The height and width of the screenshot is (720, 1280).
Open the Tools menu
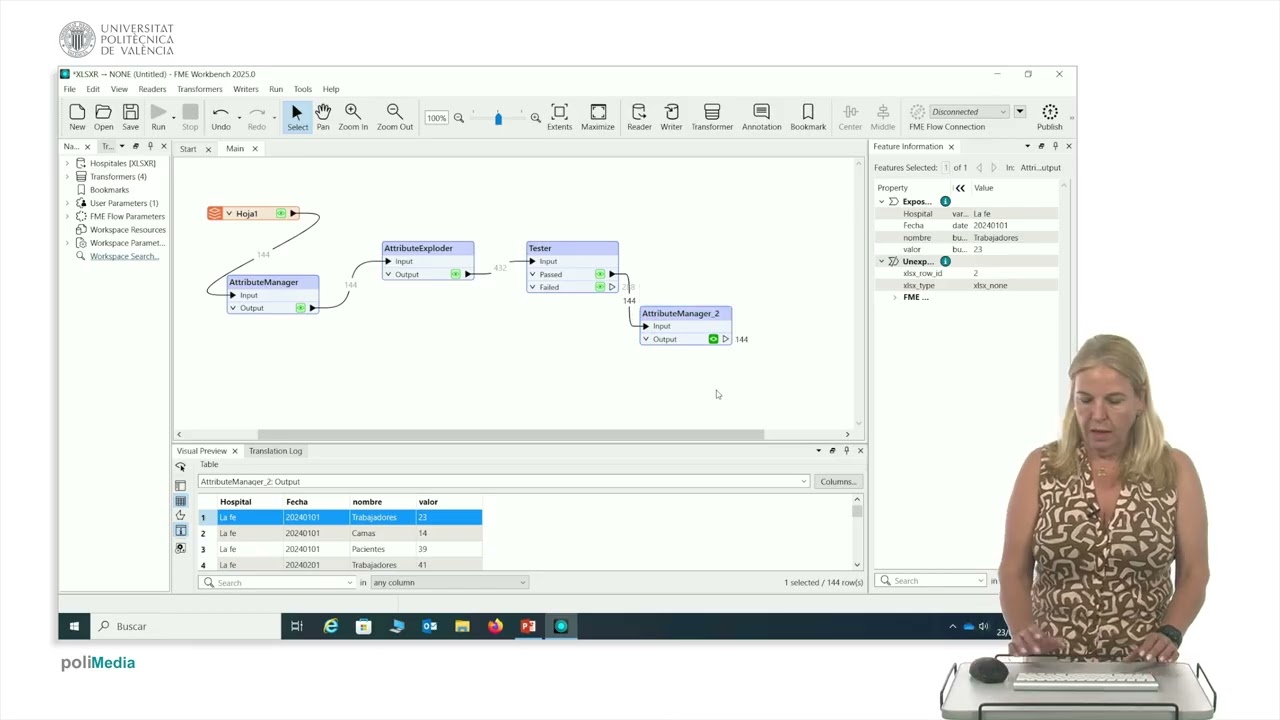tap(303, 89)
